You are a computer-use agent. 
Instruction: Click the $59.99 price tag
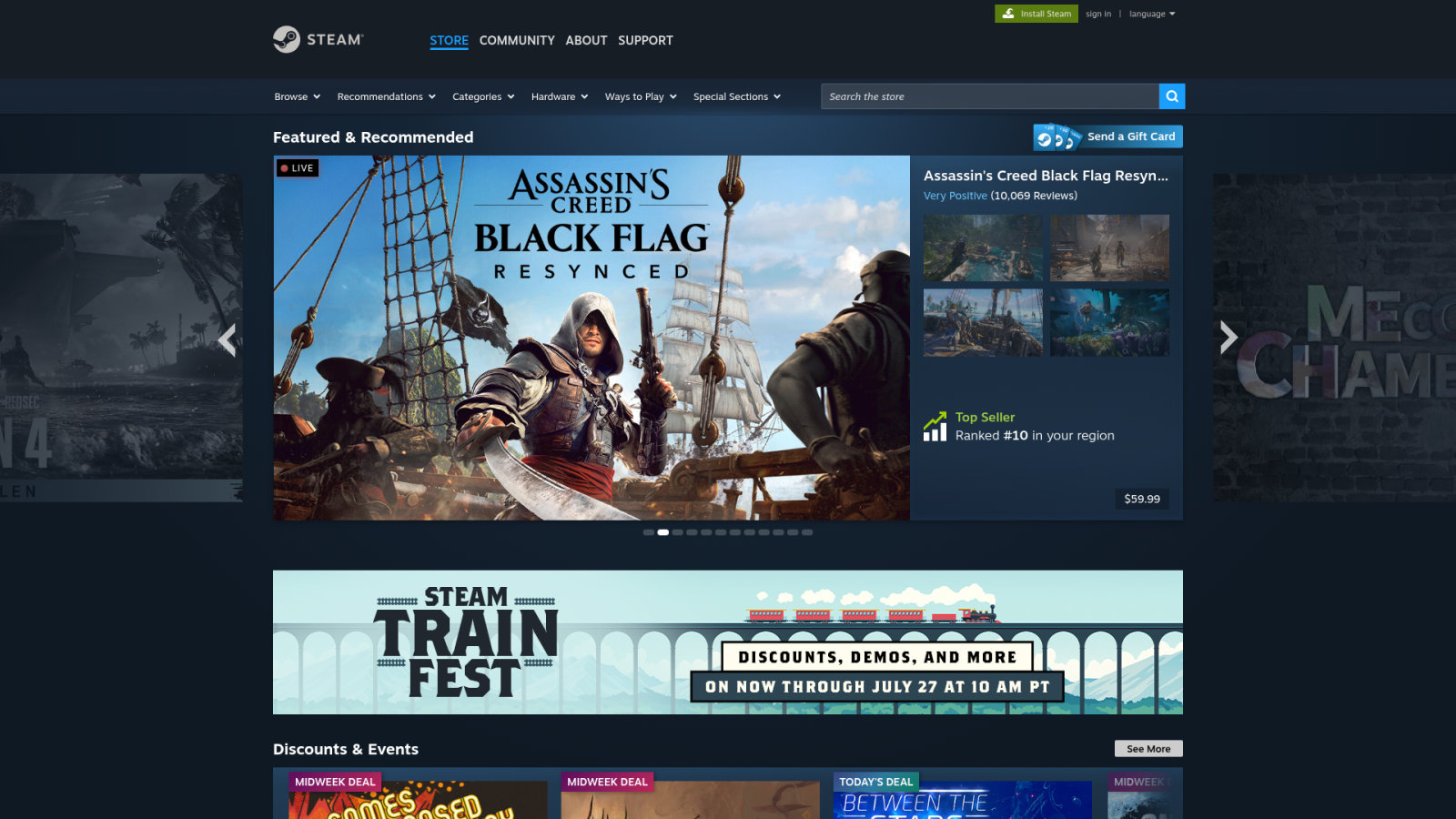1142,499
